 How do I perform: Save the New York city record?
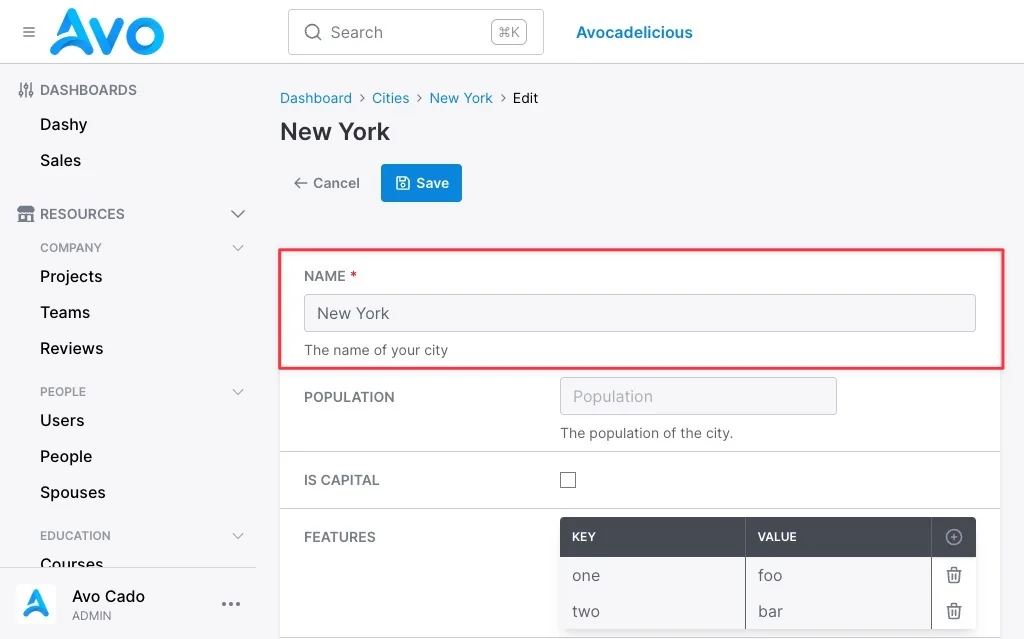tap(421, 183)
